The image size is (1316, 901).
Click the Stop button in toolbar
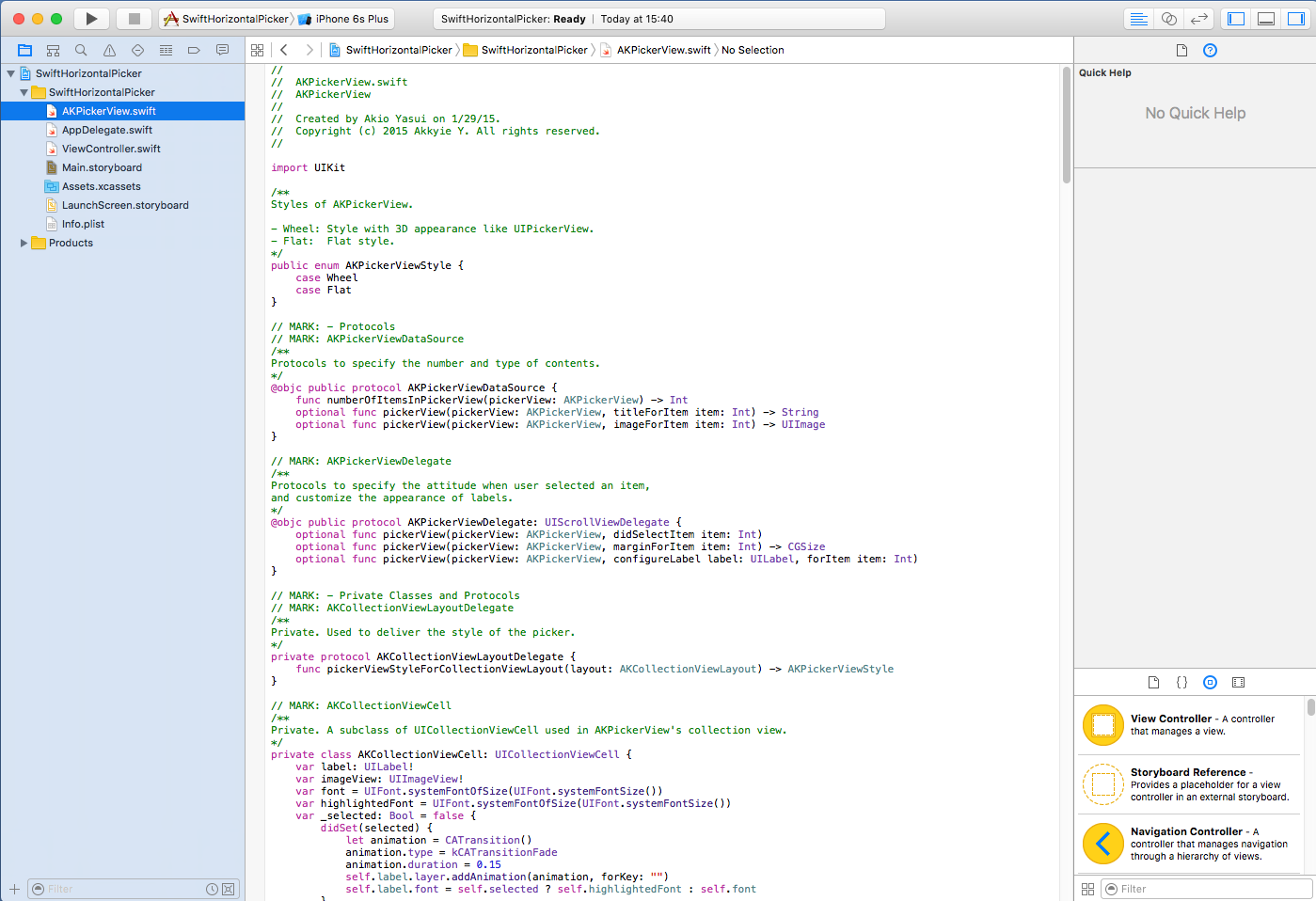(134, 19)
